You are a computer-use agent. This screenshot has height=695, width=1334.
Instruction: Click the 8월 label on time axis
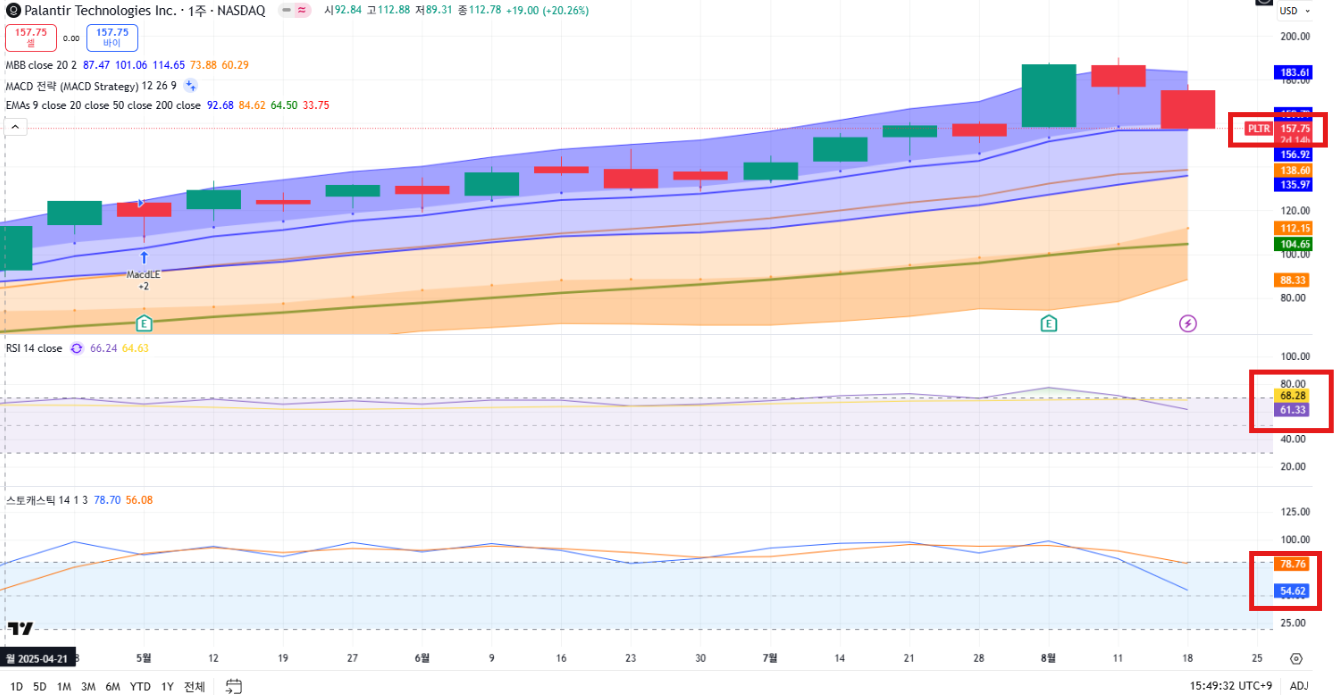tap(1048, 659)
